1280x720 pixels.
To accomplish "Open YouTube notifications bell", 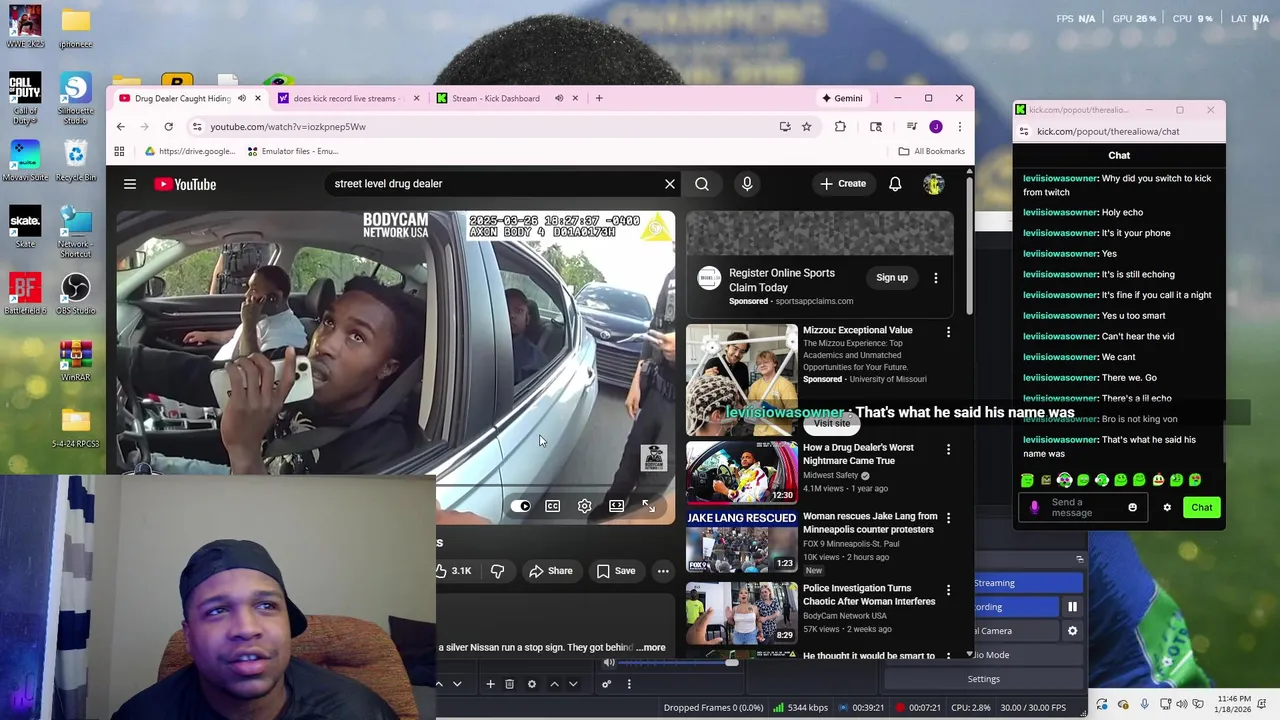I will click(x=895, y=184).
